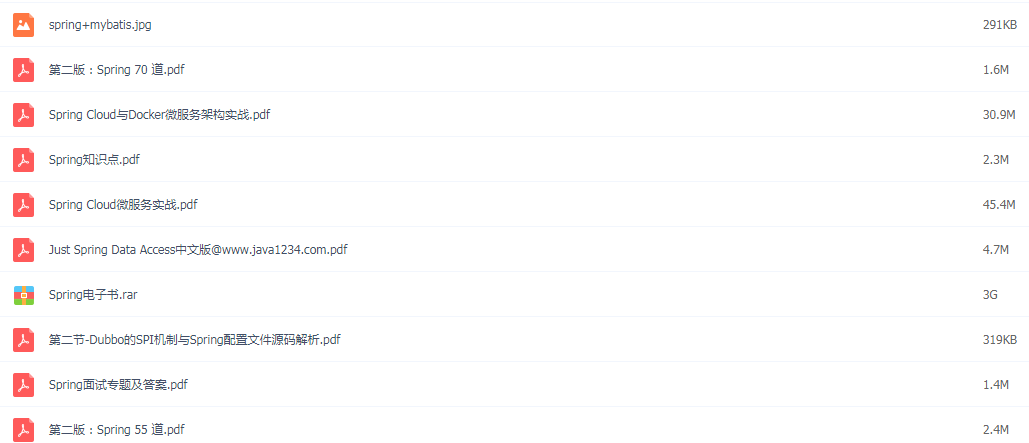Click the RAR archive icon for Spring电子书.rar

click(x=24, y=295)
